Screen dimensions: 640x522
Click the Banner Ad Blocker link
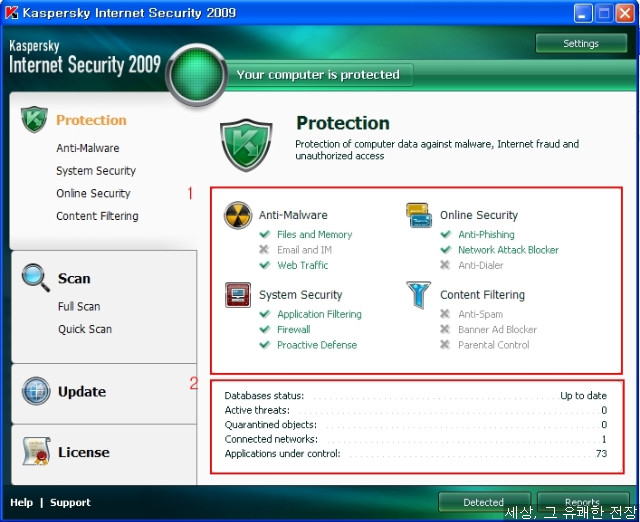click(497, 329)
